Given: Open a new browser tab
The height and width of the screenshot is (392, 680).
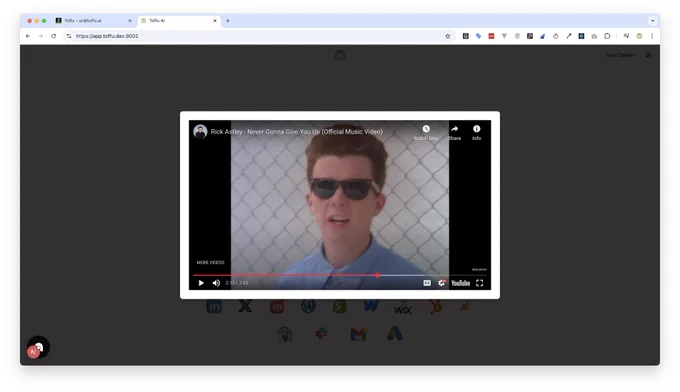Looking at the screenshot, I should pos(228,20).
